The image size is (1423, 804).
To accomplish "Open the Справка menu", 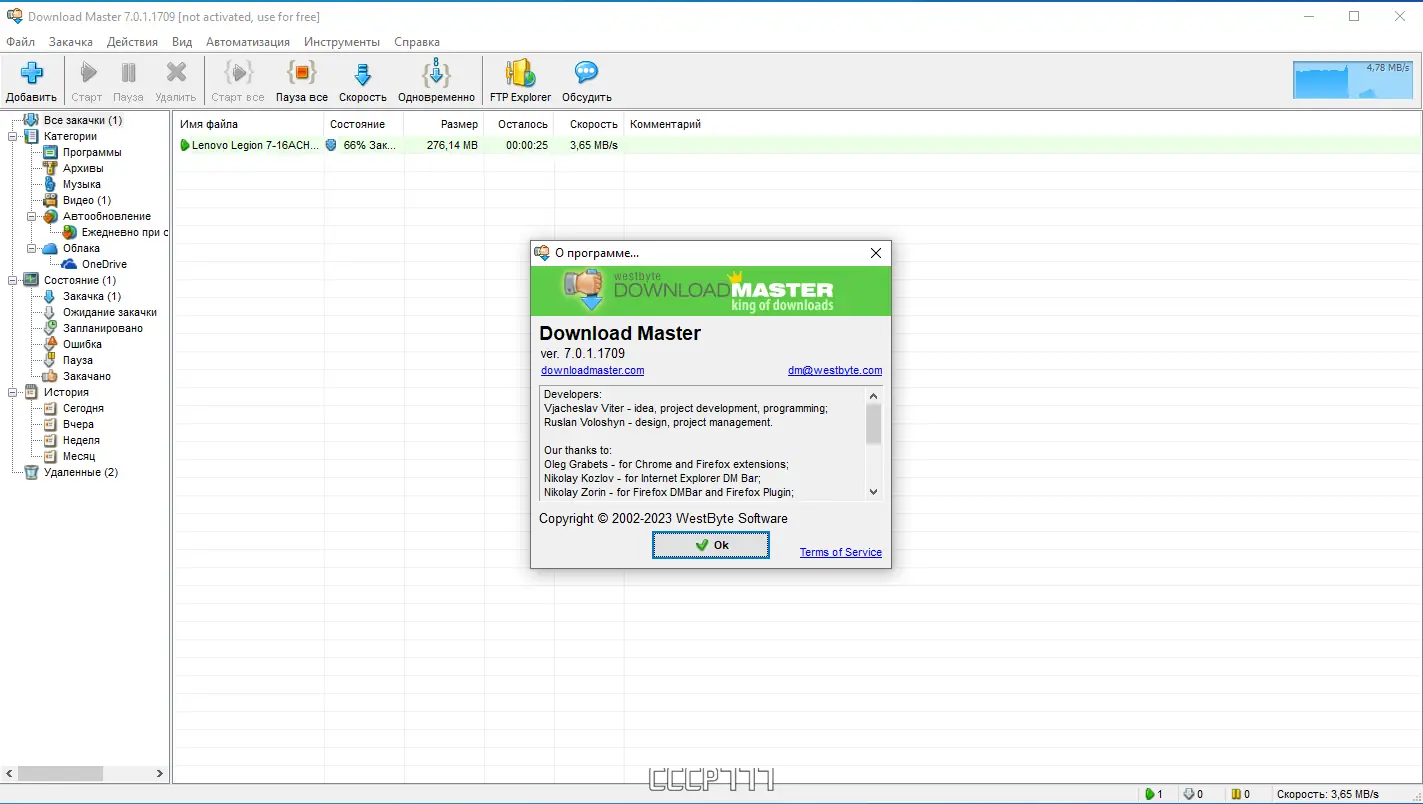I will [x=417, y=42].
